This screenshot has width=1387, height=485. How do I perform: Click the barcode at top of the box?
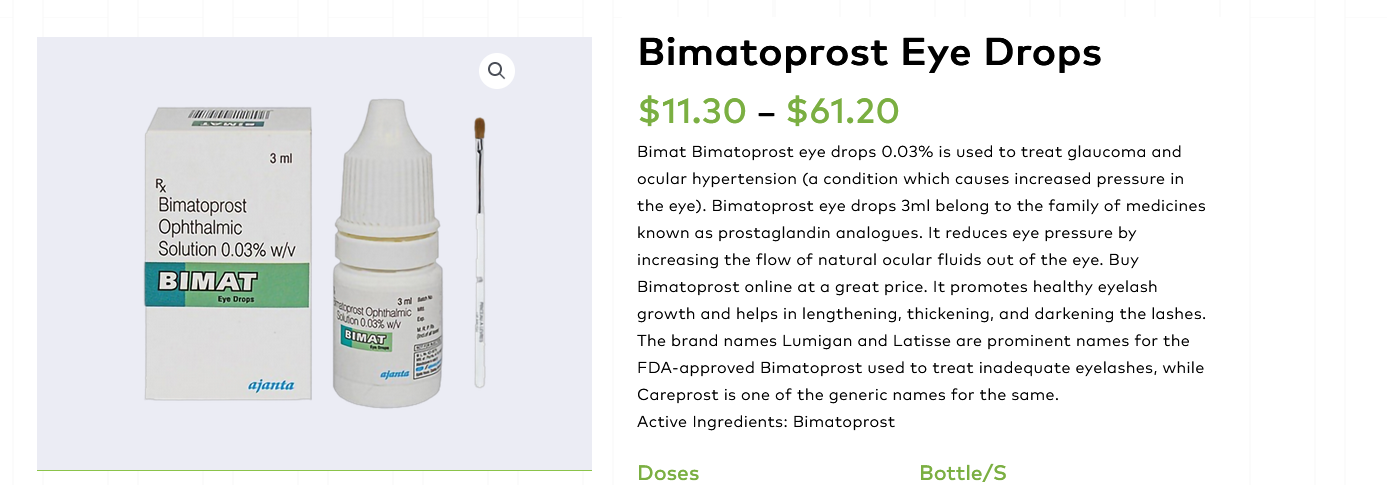click(229, 116)
